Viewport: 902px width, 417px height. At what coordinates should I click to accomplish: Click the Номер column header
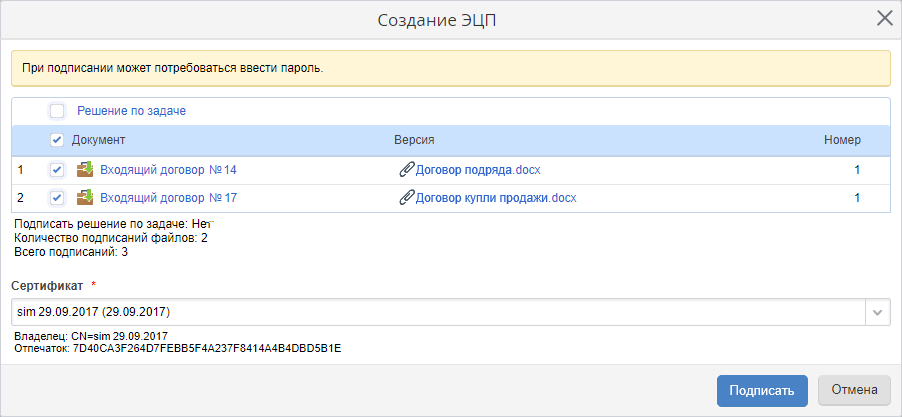[841, 140]
